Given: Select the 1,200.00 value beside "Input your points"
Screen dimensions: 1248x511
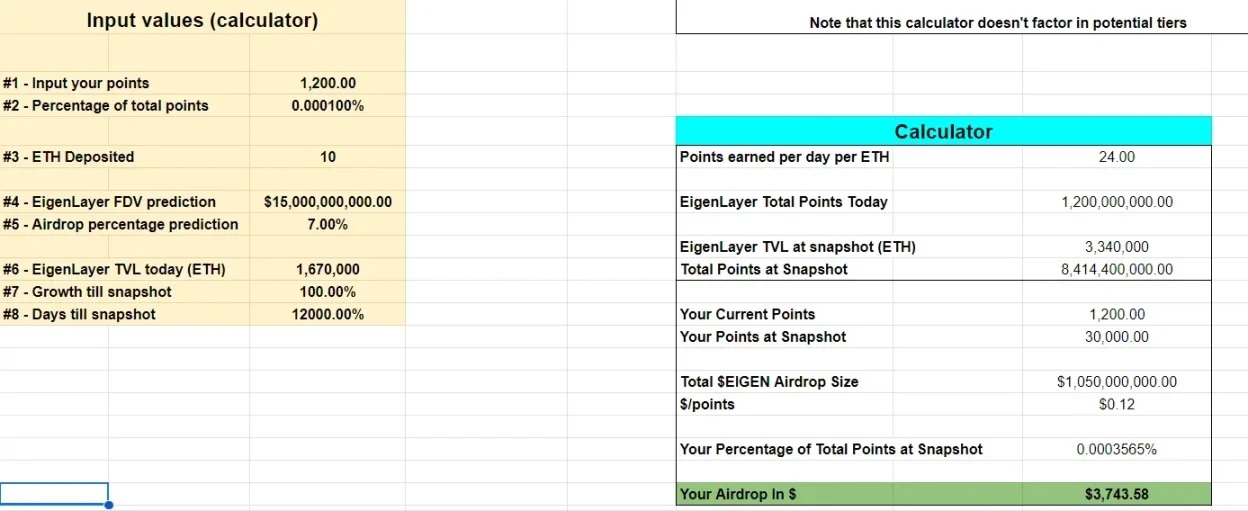Looking at the screenshot, I should tap(327, 83).
